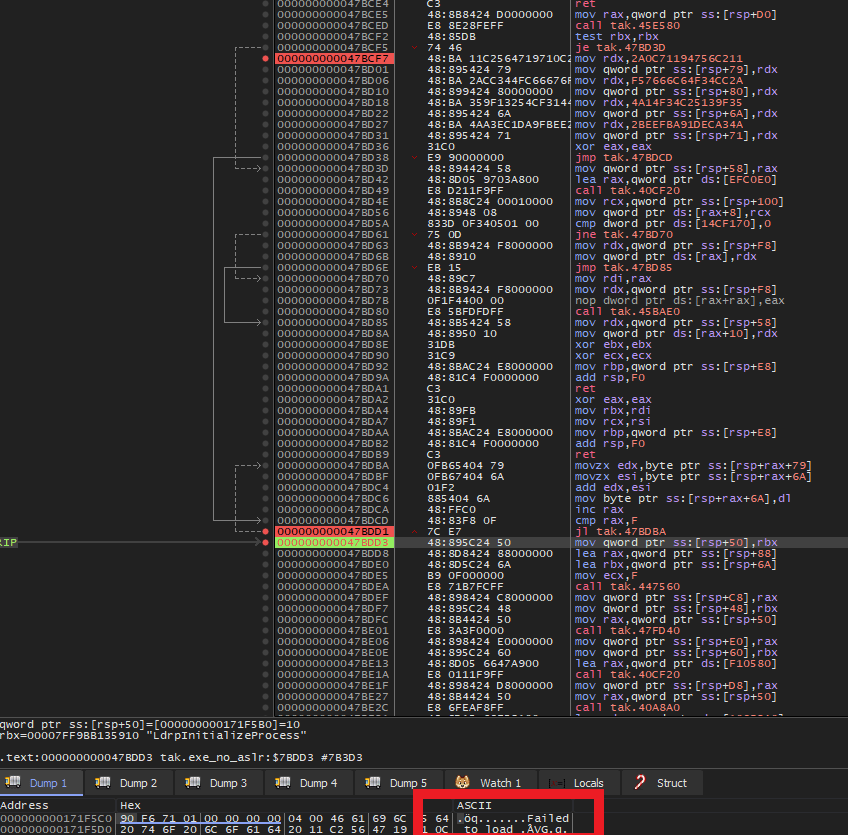Click opcode bytes 'E9 90000000'
848x835 pixels.
click(465, 157)
